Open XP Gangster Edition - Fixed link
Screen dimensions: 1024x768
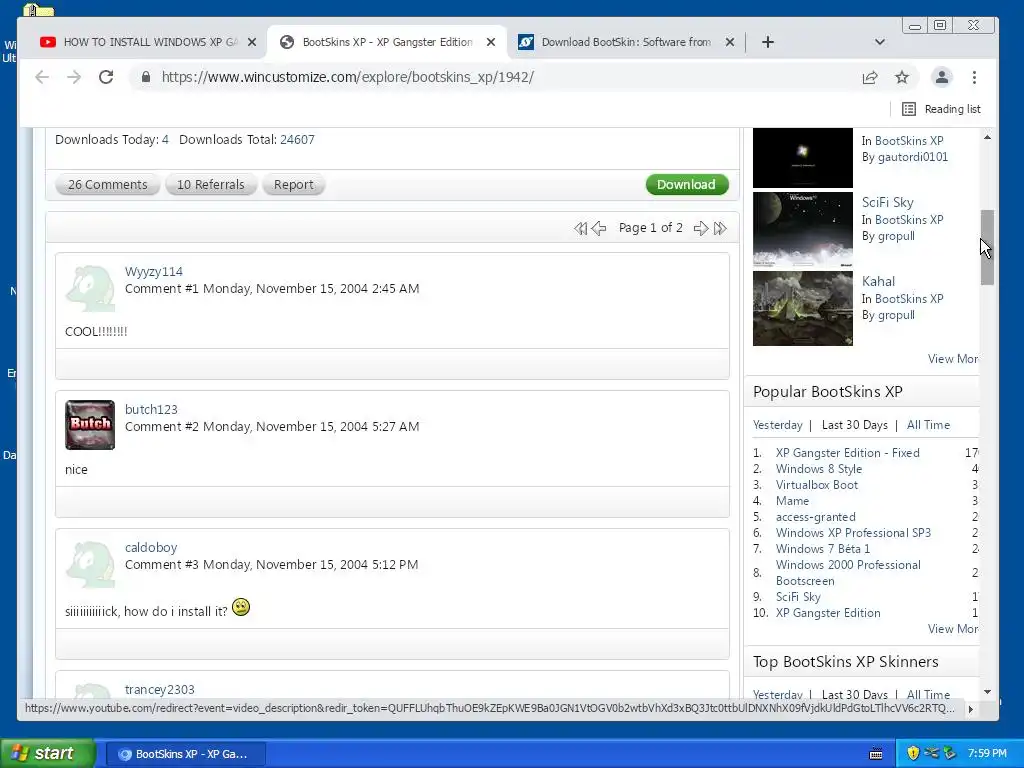click(848, 453)
